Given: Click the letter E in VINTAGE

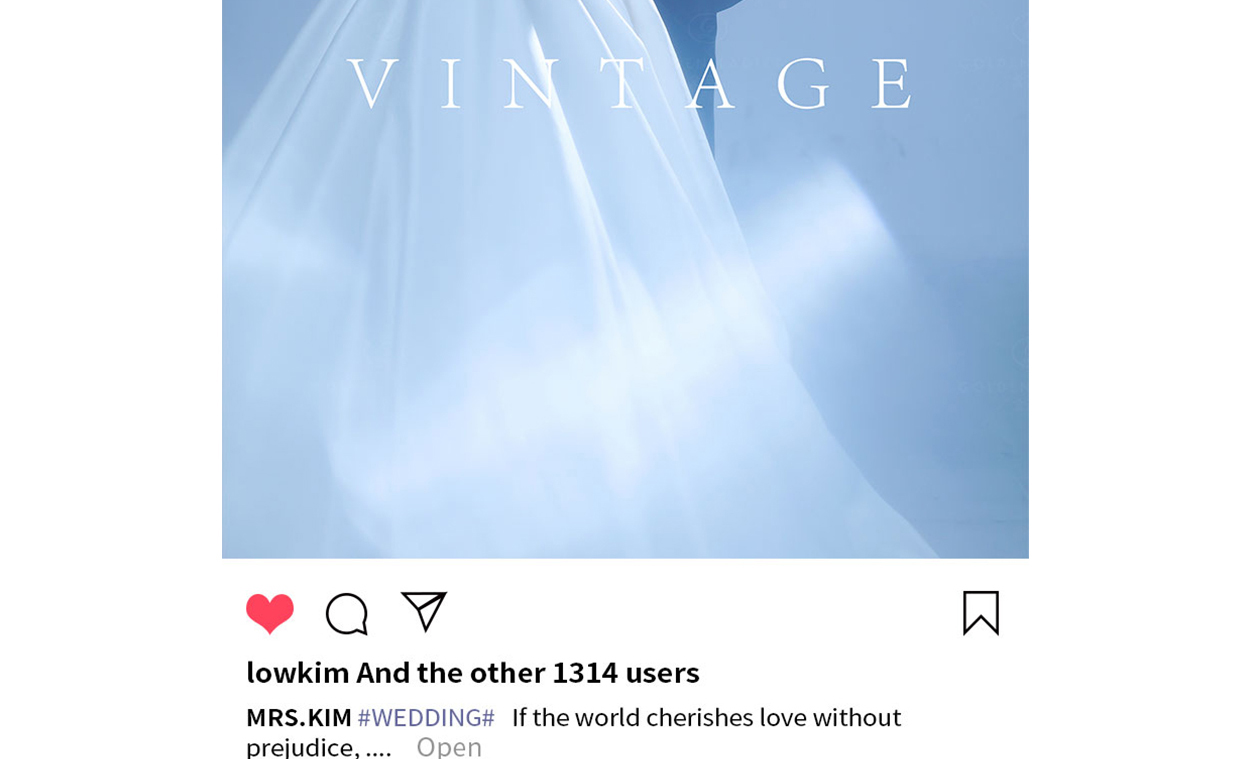Looking at the screenshot, I should (892, 84).
